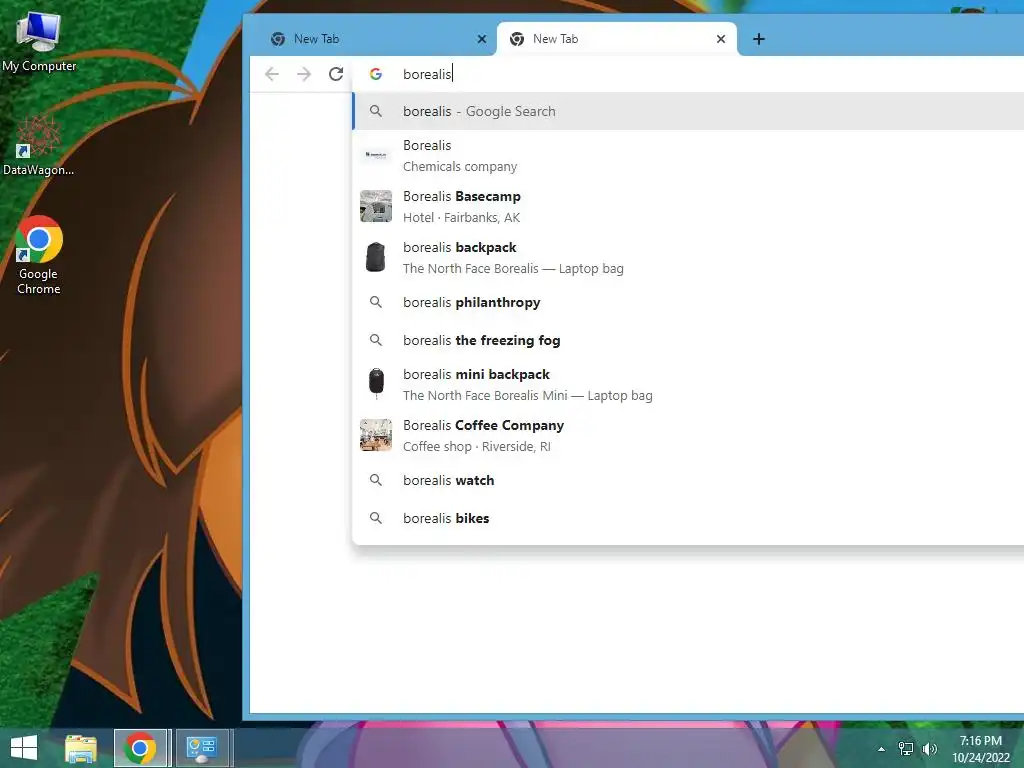Click the black Borealis backpack thumbnail
This screenshot has height=768, width=1024.
(x=376, y=257)
